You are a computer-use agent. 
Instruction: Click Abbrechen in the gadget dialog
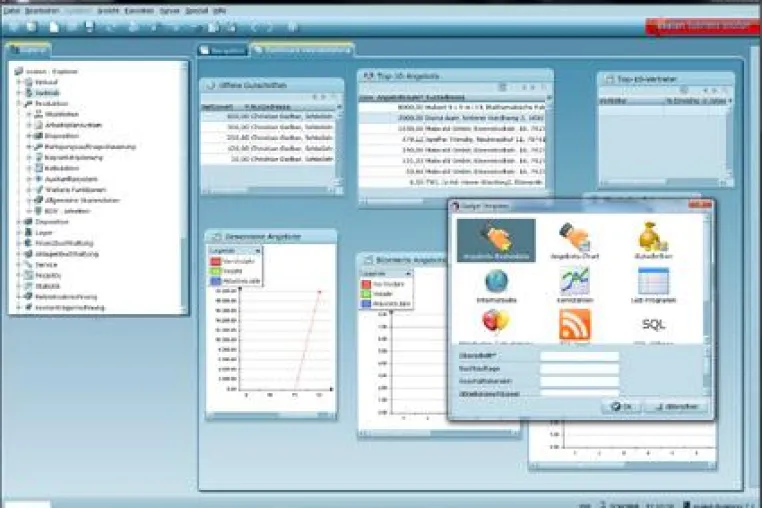click(676, 406)
